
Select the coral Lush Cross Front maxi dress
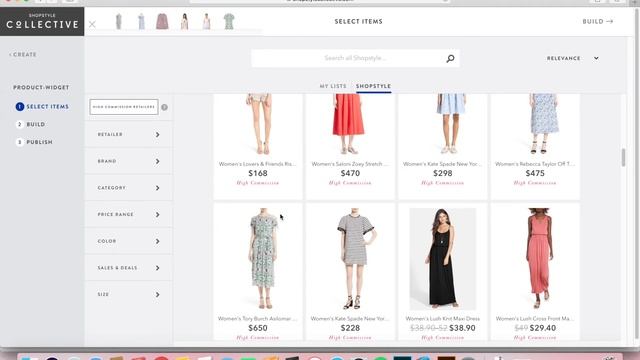pyautogui.click(x=535, y=272)
